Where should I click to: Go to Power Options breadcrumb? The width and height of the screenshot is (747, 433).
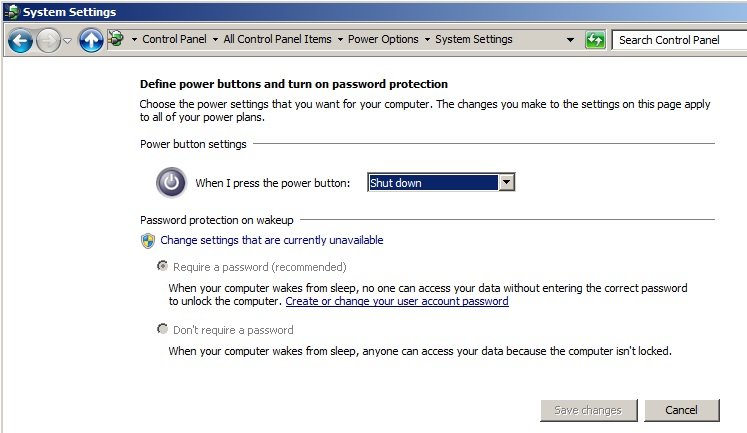(x=383, y=40)
